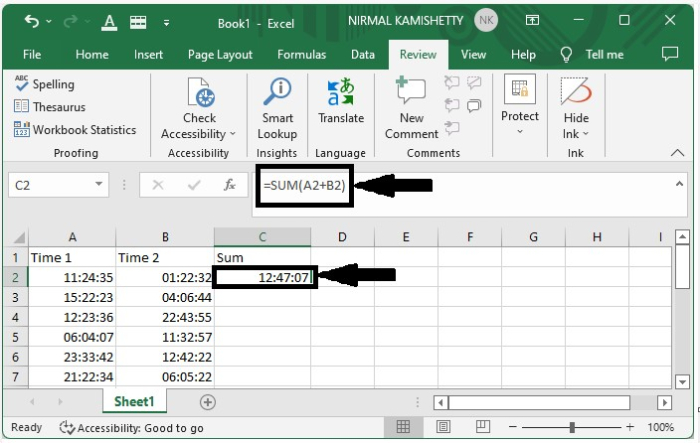The height and width of the screenshot is (443, 700).
Task: Click Show All Comments icon
Action: click(474, 105)
